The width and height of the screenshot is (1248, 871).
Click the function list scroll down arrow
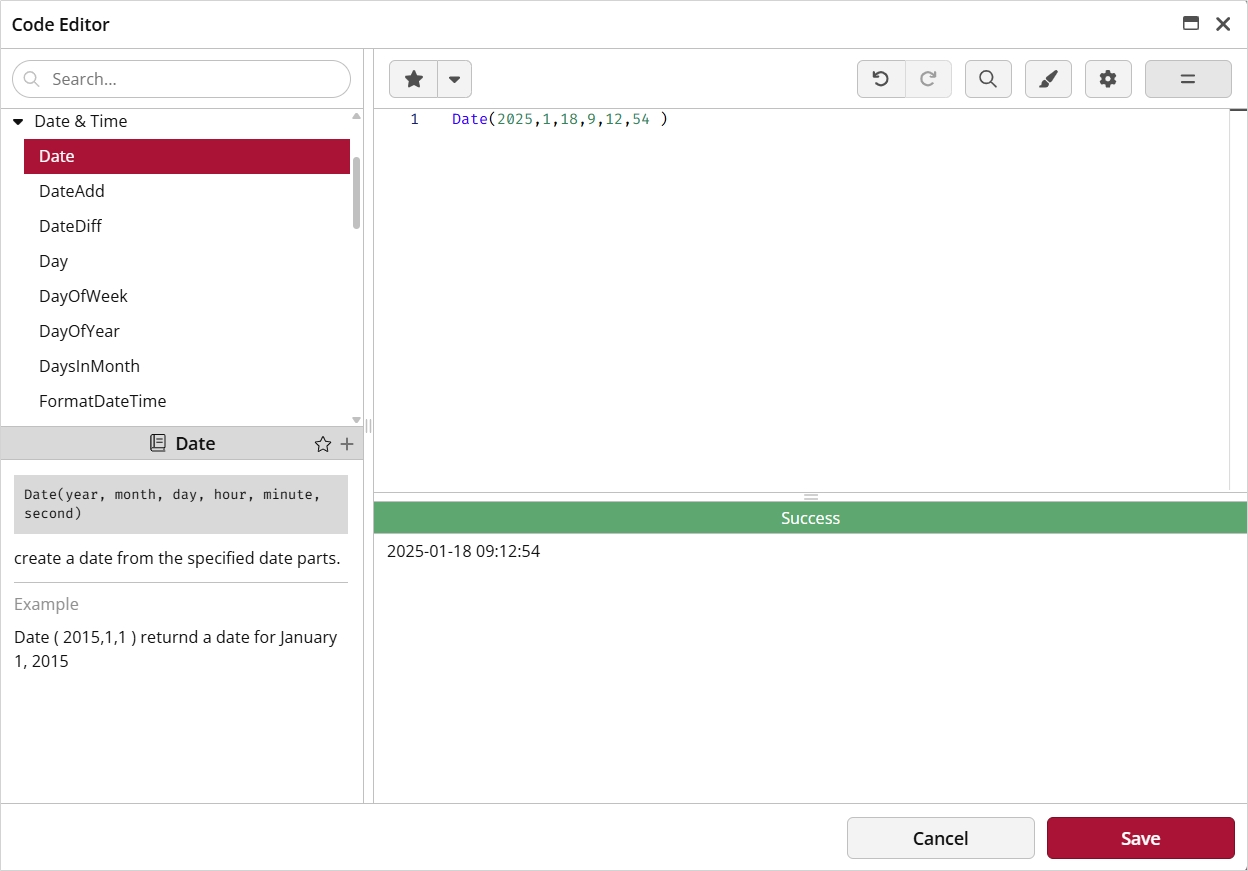(x=357, y=419)
